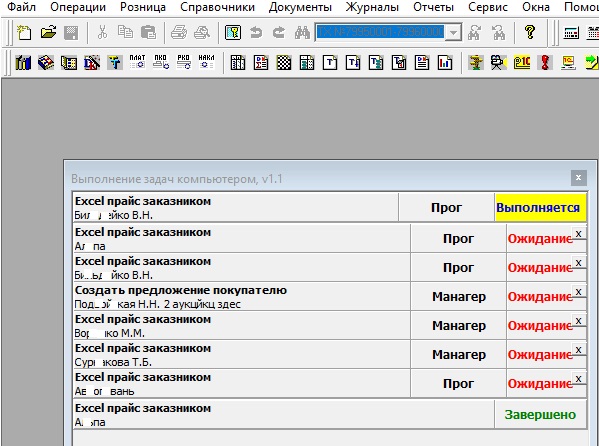Open the calculator icon in toolbar
Screen dimensions: 599x446
[571, 33]
